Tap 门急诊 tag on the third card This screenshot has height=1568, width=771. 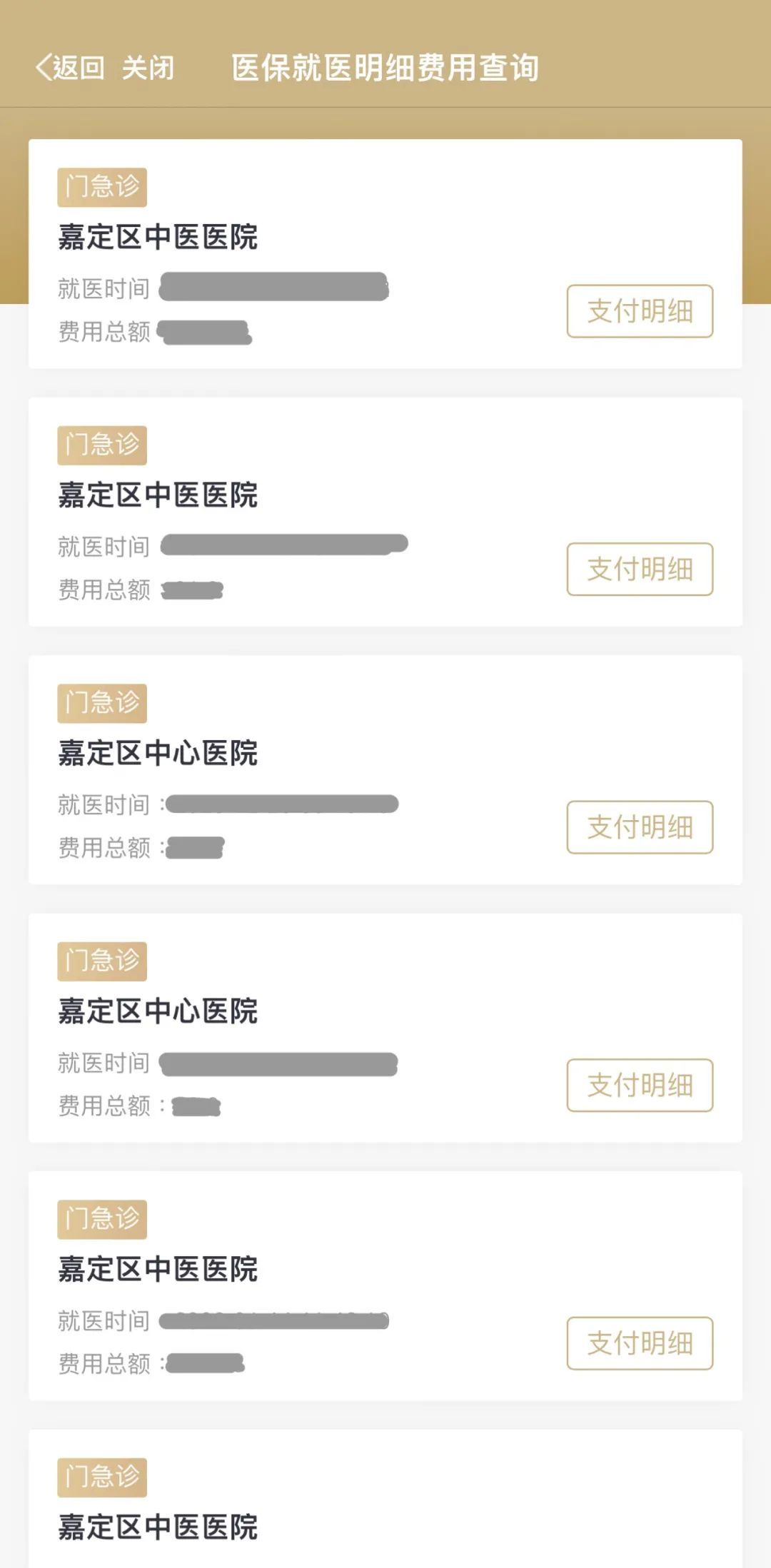pos(102,703)
